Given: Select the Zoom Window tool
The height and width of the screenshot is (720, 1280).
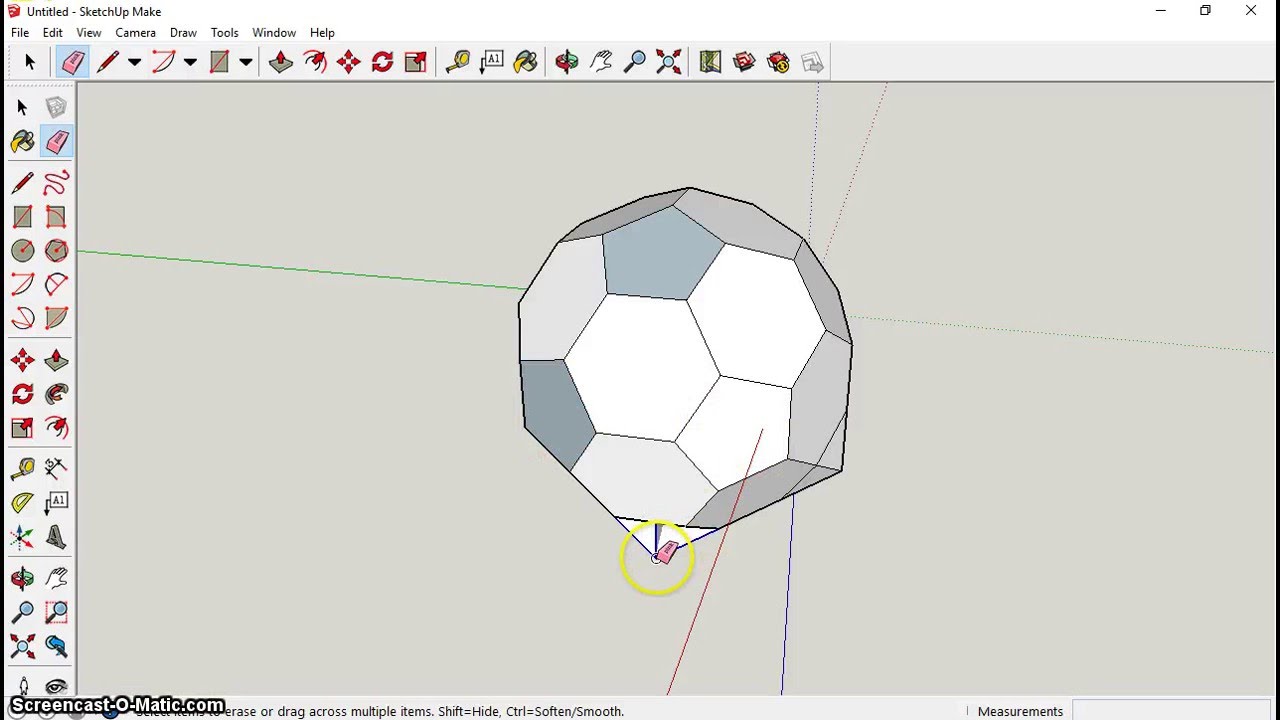Looking at the screenshot, I should [56, 611].
